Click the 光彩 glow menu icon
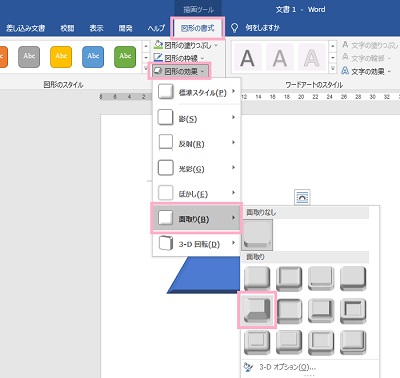This screenshot has height=378, width=400. pos(166,168)
